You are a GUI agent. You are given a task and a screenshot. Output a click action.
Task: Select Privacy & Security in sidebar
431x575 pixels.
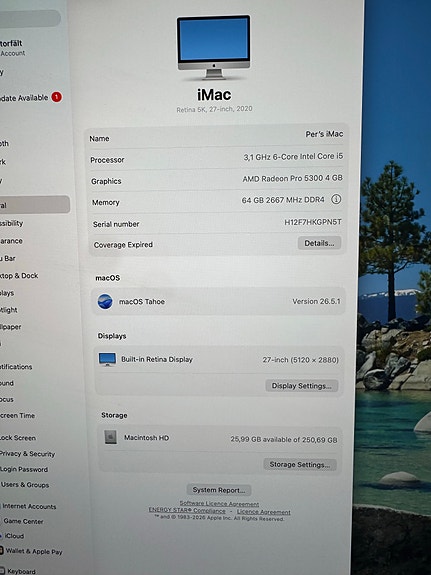coord(28,454)
